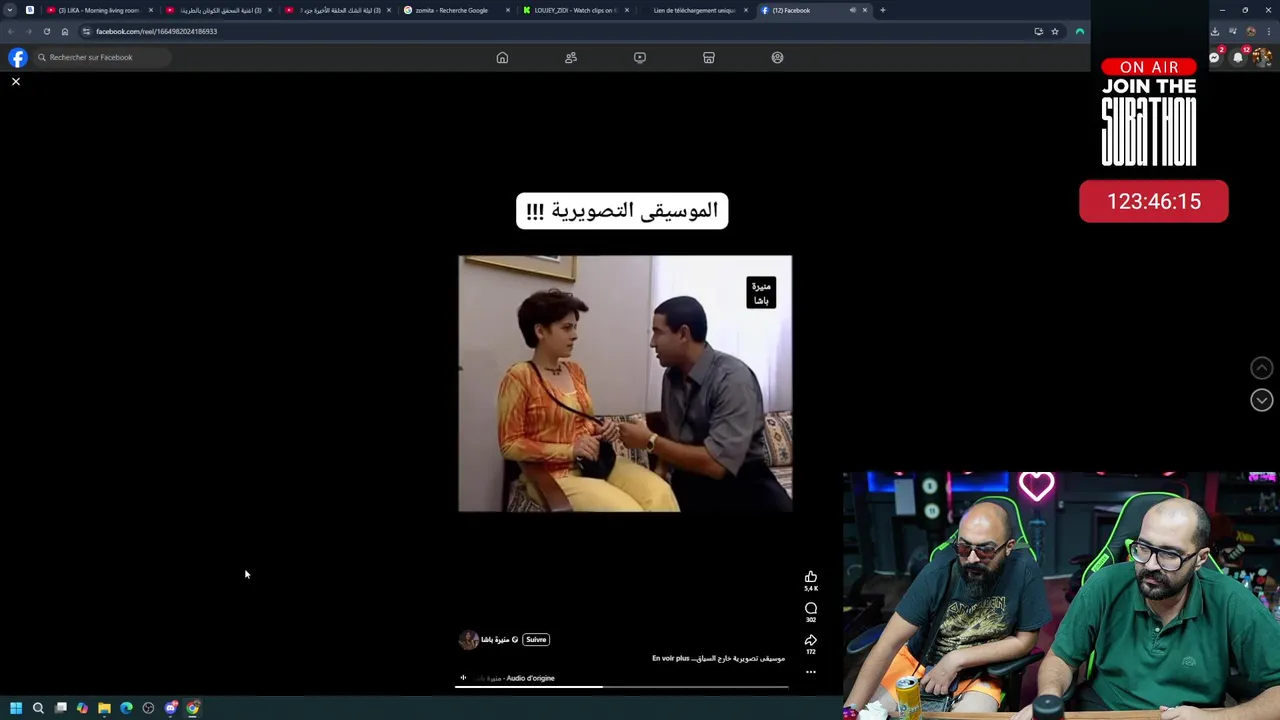This screenshot has width=1280, height=720.
Task: Click the browser home icon
Action: tap(65, 31)
